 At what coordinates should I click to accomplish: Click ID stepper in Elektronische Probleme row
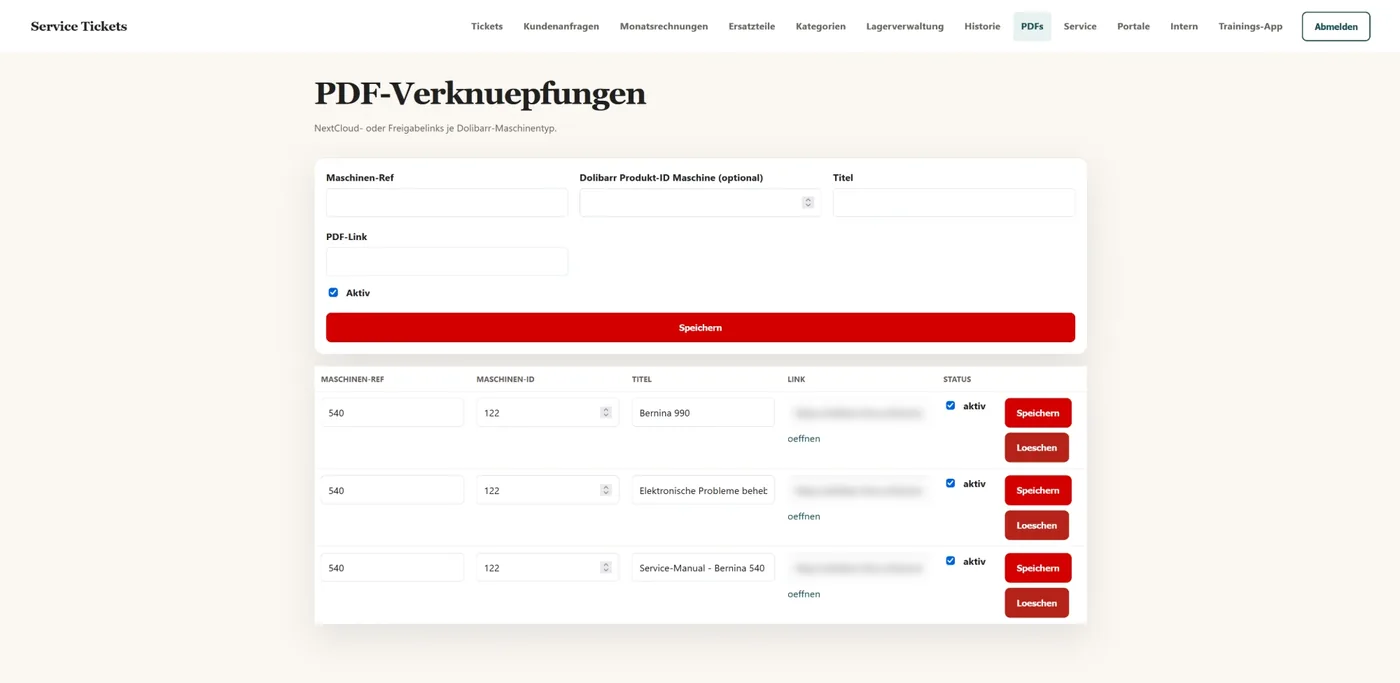(605, 490)
